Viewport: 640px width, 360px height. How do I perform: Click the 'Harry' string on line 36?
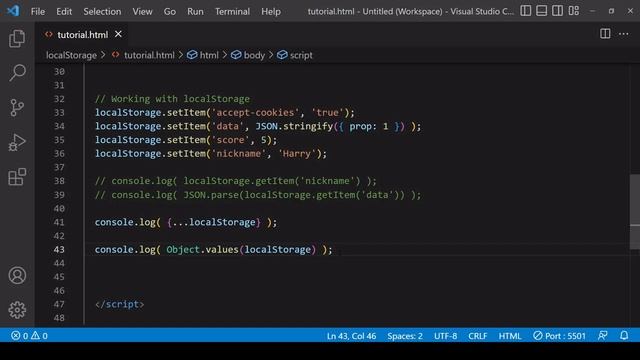tap(297, 153)
